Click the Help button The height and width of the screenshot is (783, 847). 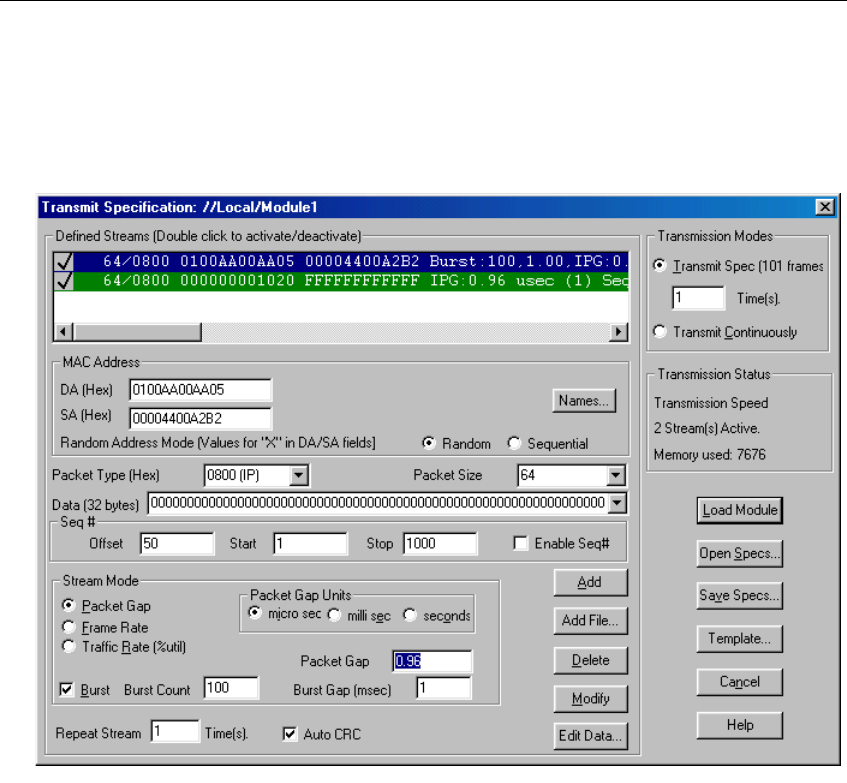(x=740, y=726)
